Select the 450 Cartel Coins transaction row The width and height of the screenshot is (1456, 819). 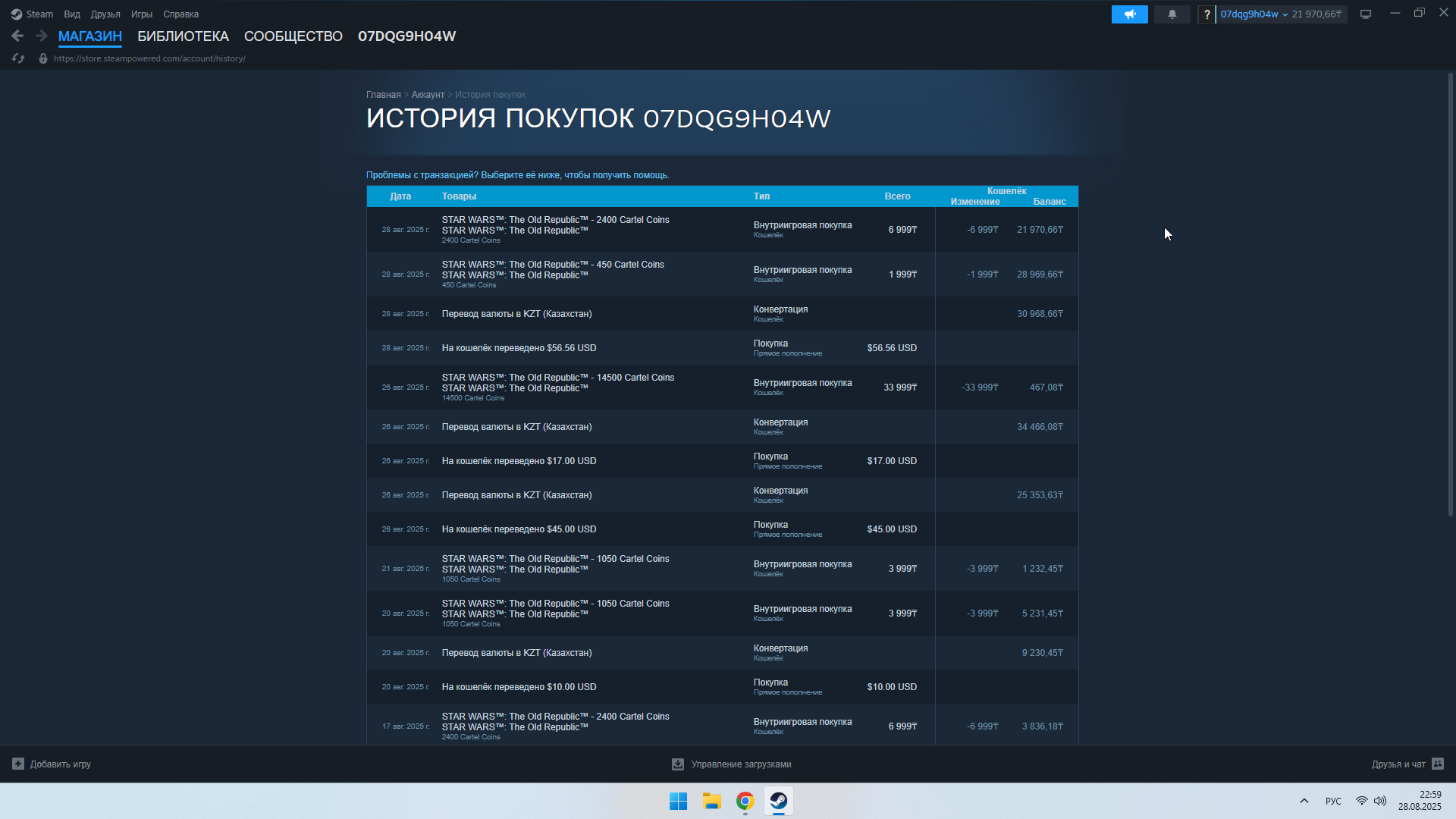tap(722, 274)
